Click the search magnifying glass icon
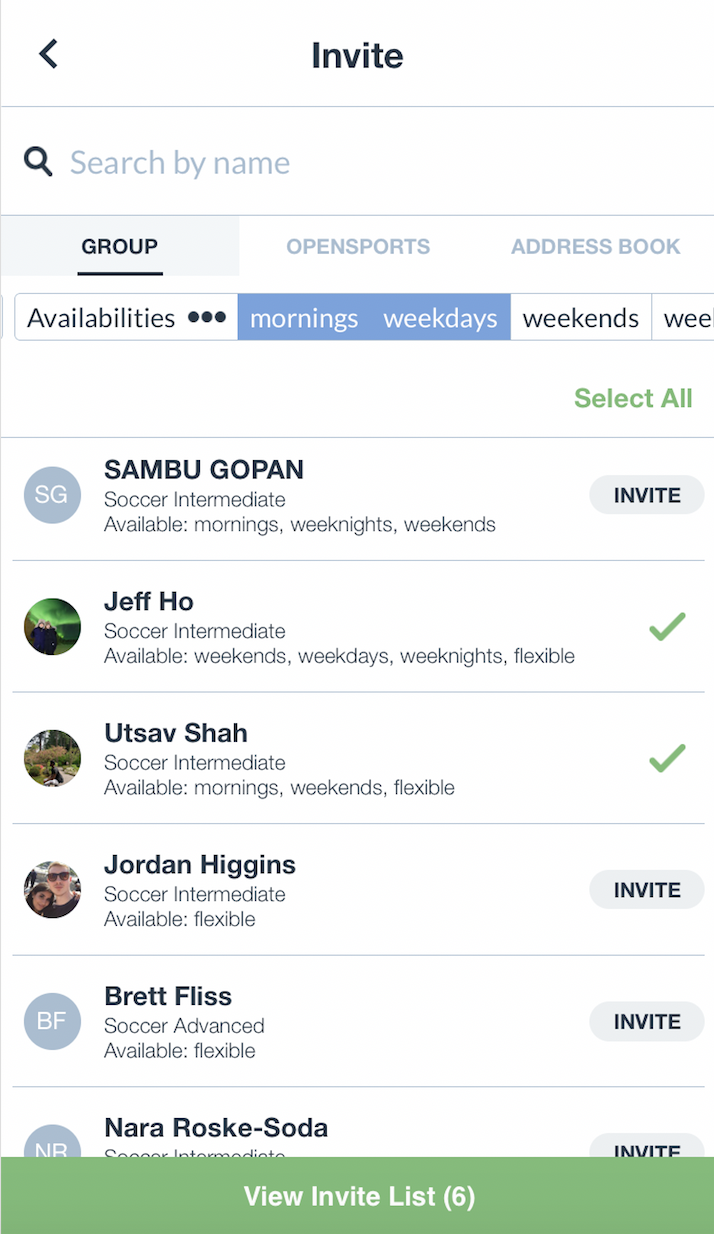 38,162
